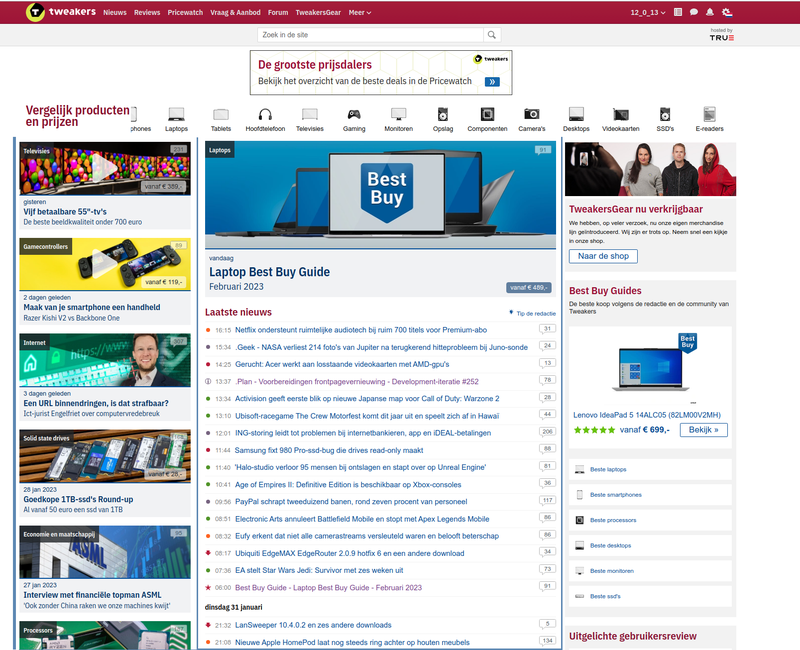Expand the Meer menu

[360, 12]
